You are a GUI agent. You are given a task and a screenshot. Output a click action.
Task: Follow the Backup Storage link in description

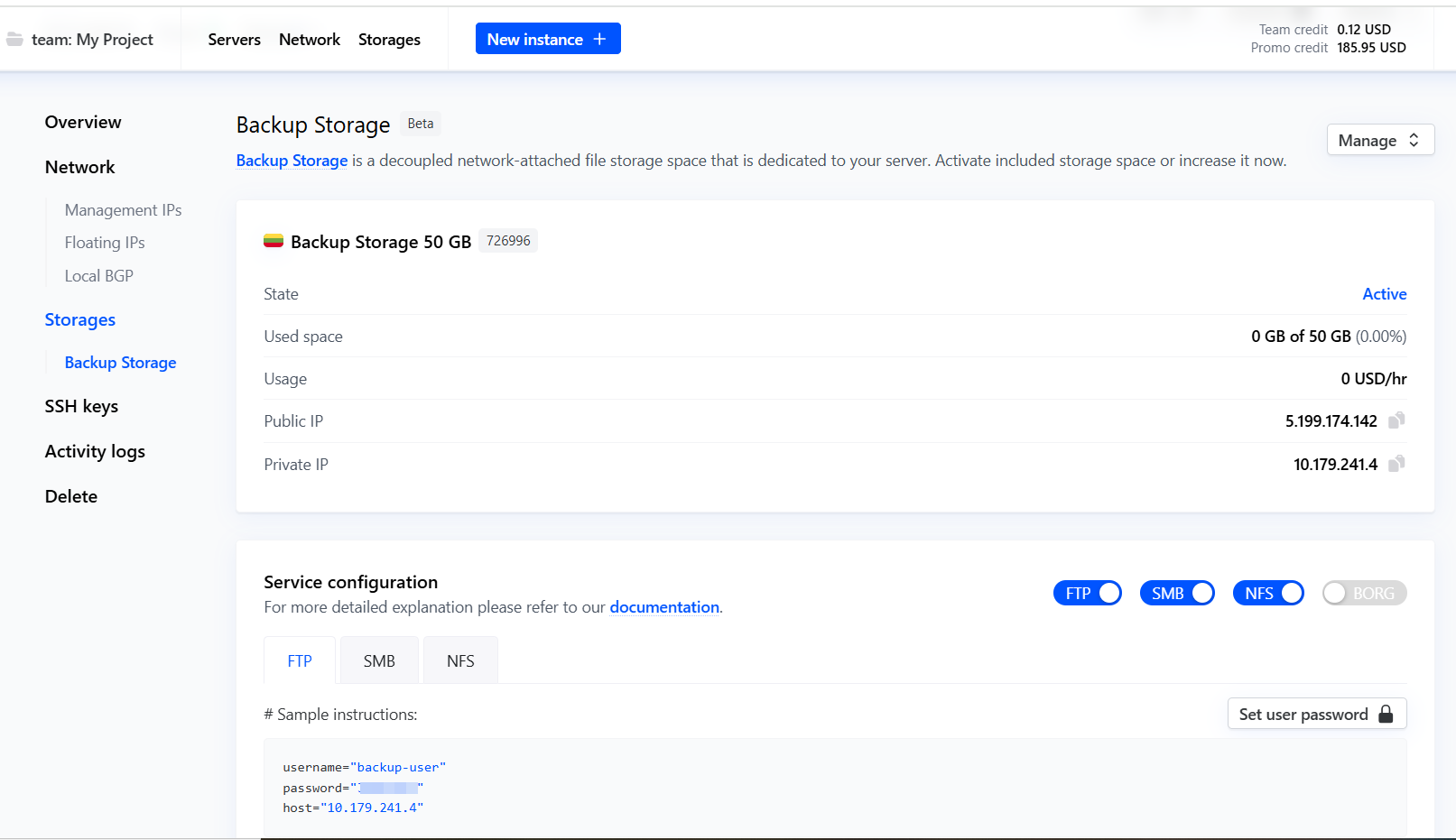tap(292, 161)
